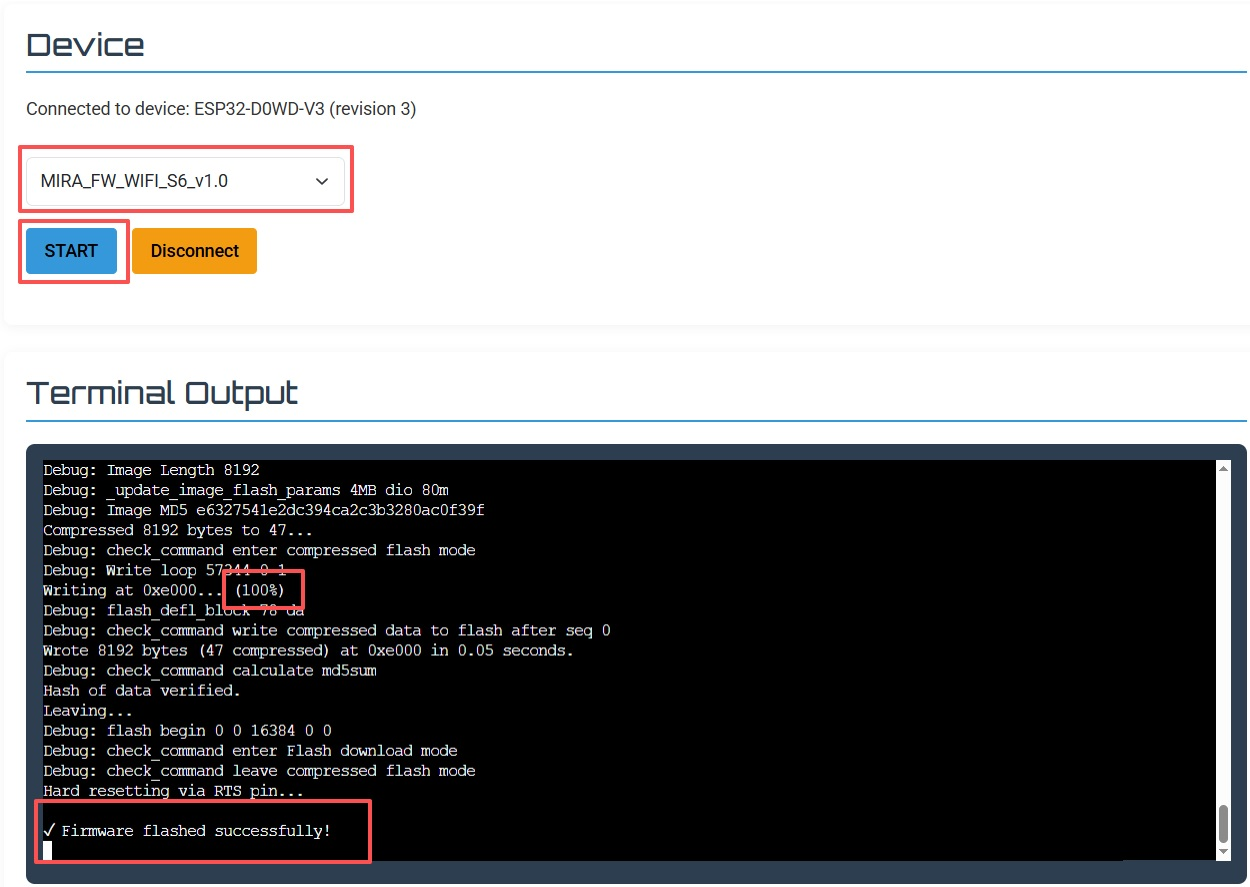The image size is (1250, 887).
Task: Click the checkmark before Firmware flashed successfully
Action: [50, 831]
